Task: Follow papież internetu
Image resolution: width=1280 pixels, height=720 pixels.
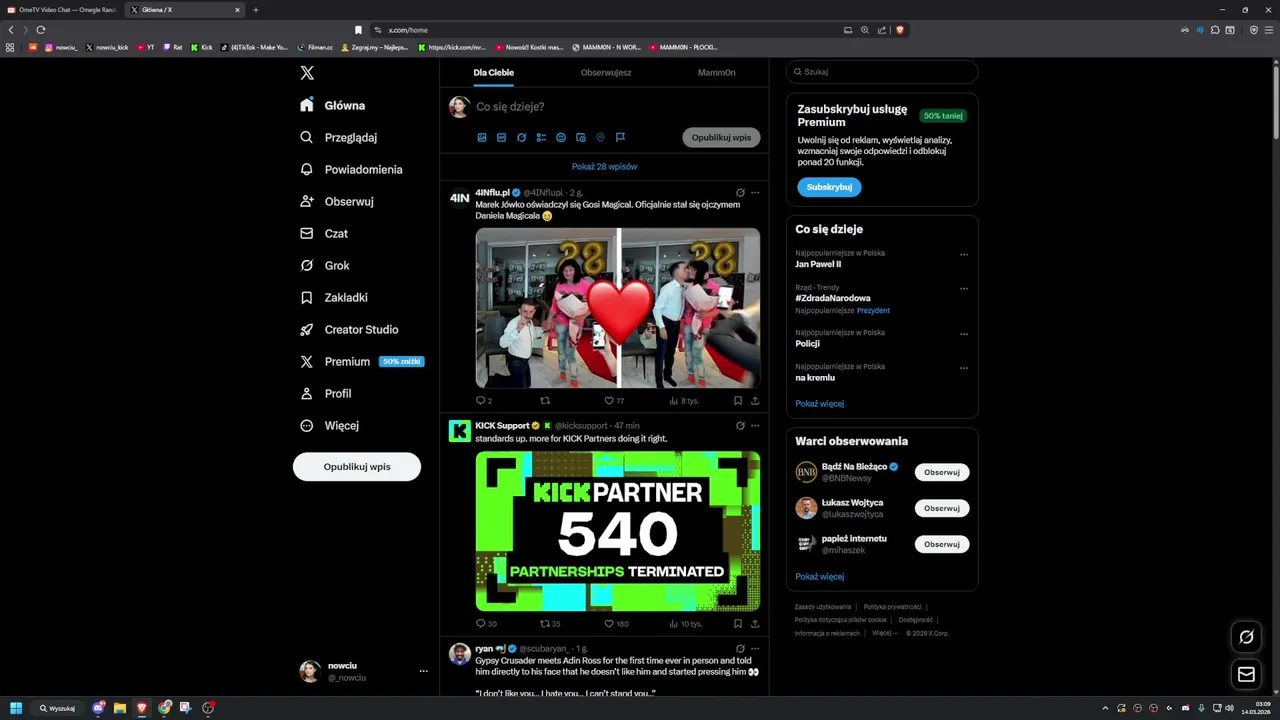Action: pyautogui.click(x=942, y=544)
